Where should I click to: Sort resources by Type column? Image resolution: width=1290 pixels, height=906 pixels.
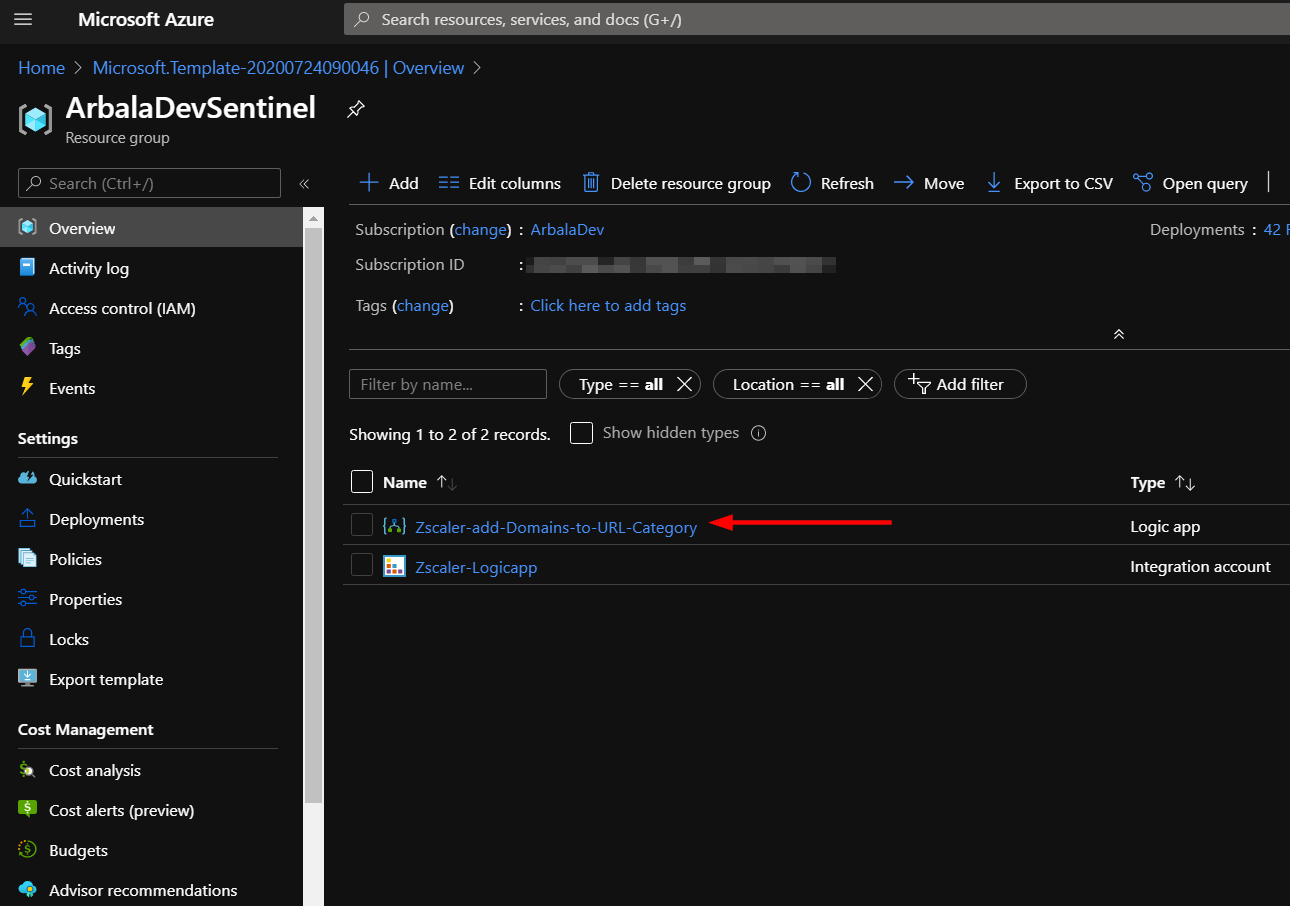point(1163,482)
